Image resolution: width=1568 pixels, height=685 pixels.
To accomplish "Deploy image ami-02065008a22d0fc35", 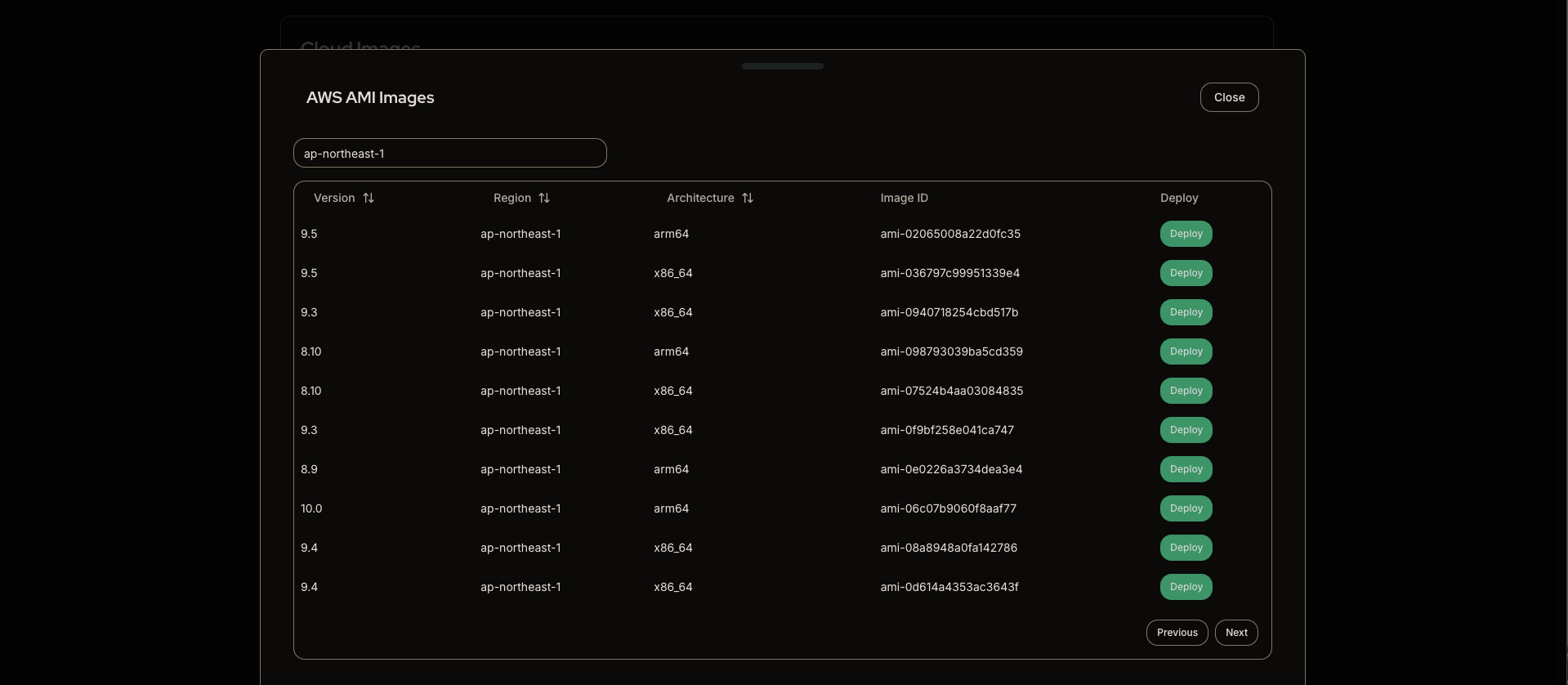I will click(1186, 234).
